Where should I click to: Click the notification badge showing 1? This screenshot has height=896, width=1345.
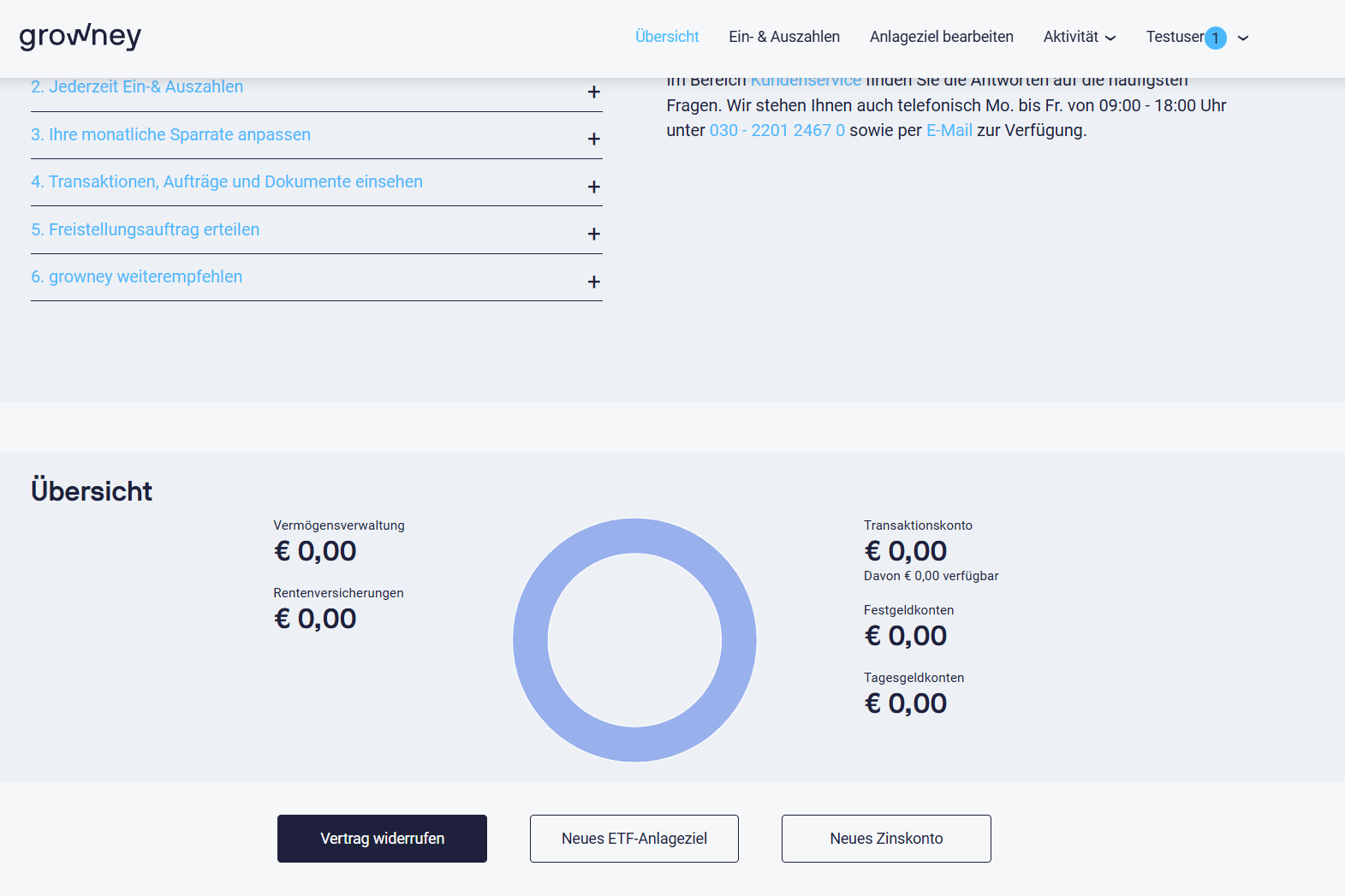click(x=1216, y=38)
